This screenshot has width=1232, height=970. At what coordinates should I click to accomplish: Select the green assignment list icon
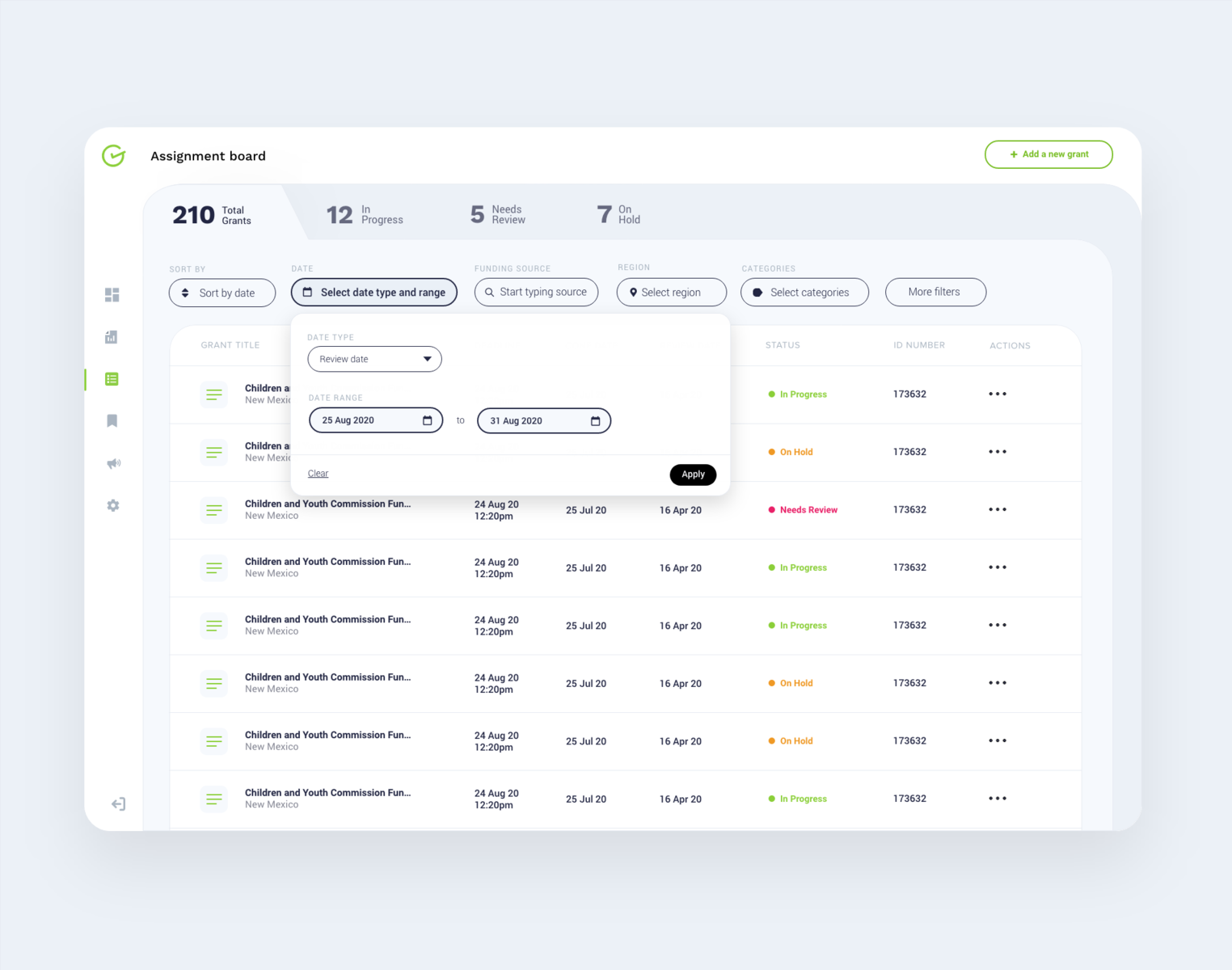click(x=112, y=379)
